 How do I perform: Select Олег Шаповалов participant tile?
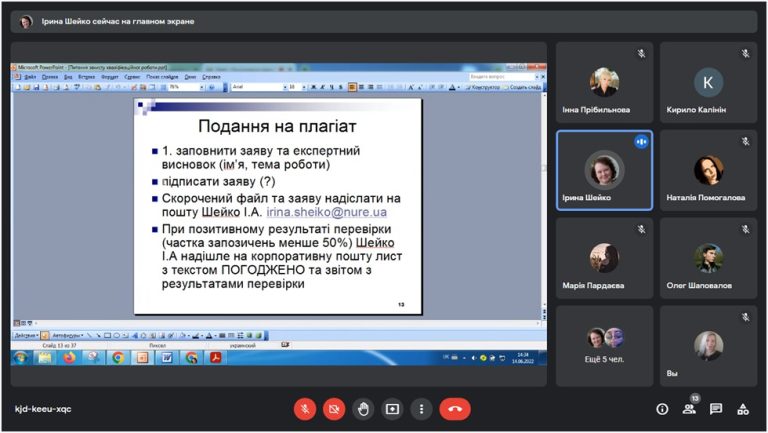tap(708, 258)
